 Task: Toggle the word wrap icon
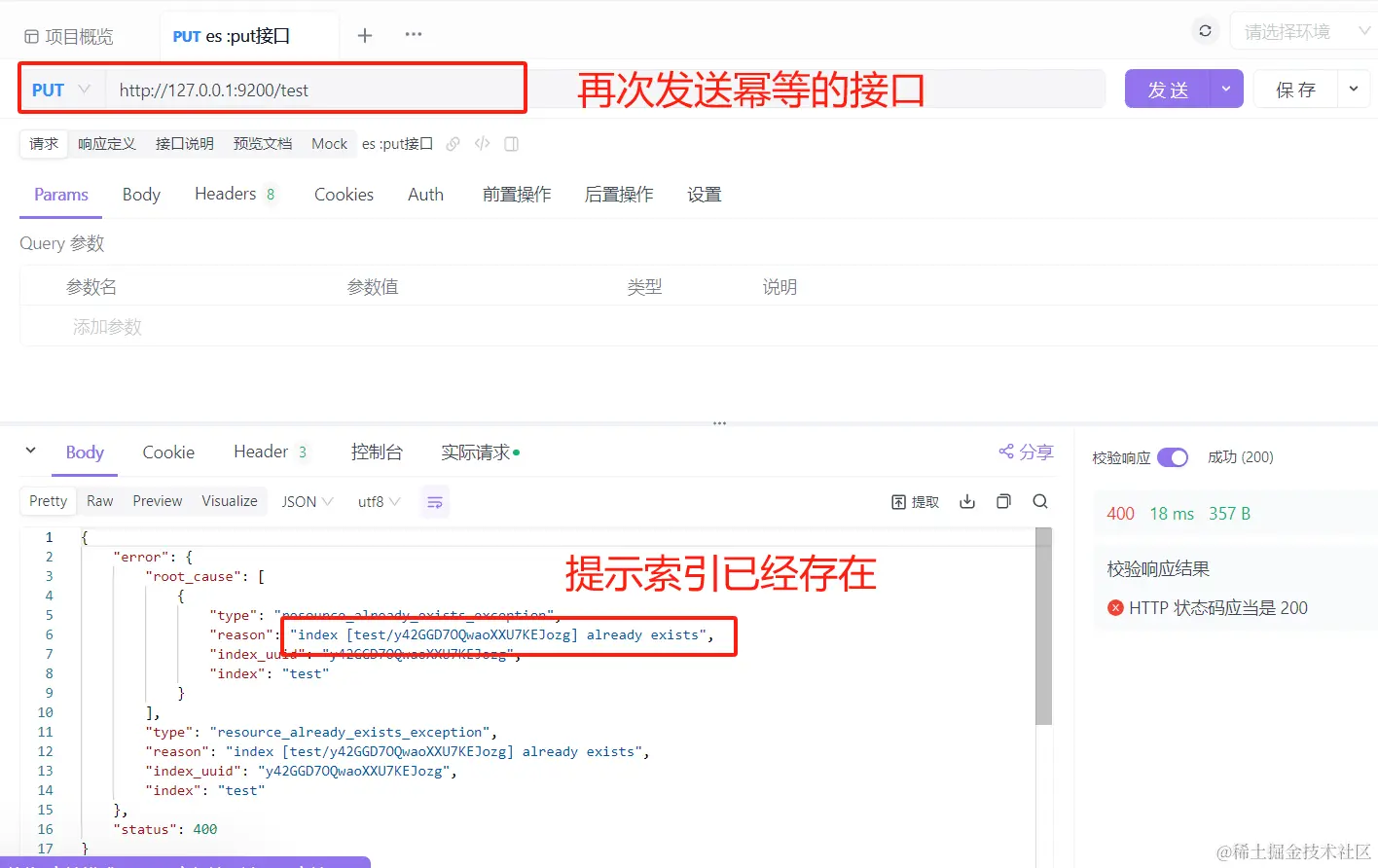[435, 502]
